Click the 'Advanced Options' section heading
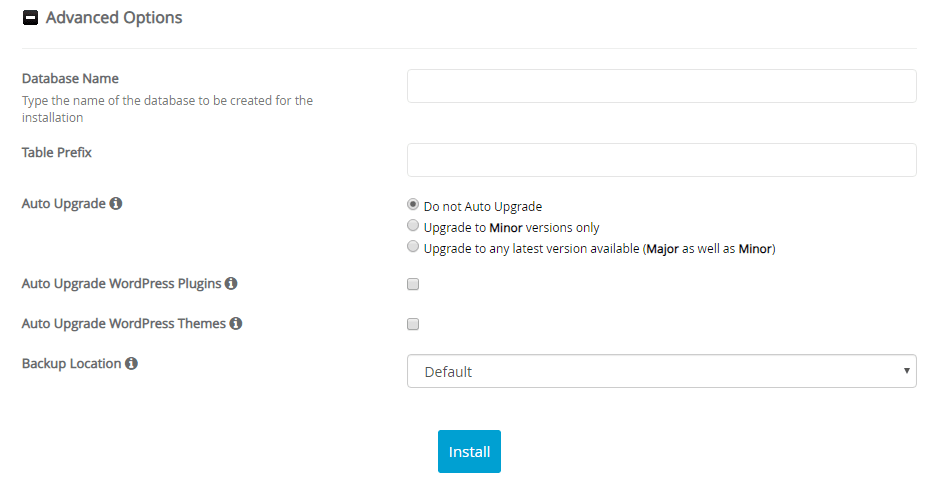 pyautogui.click(x=114, y=18)
